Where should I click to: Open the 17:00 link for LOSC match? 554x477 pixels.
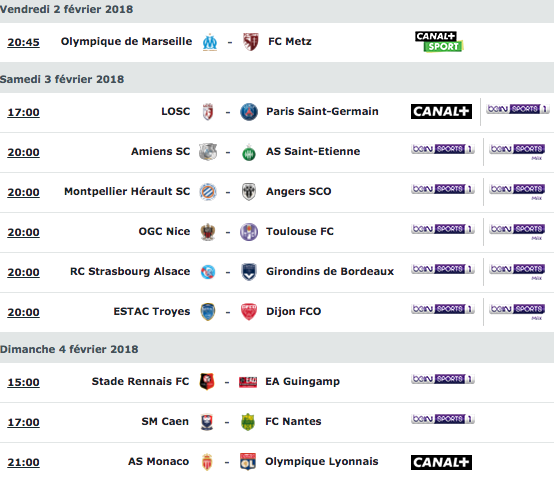click(x=24, y=112)
